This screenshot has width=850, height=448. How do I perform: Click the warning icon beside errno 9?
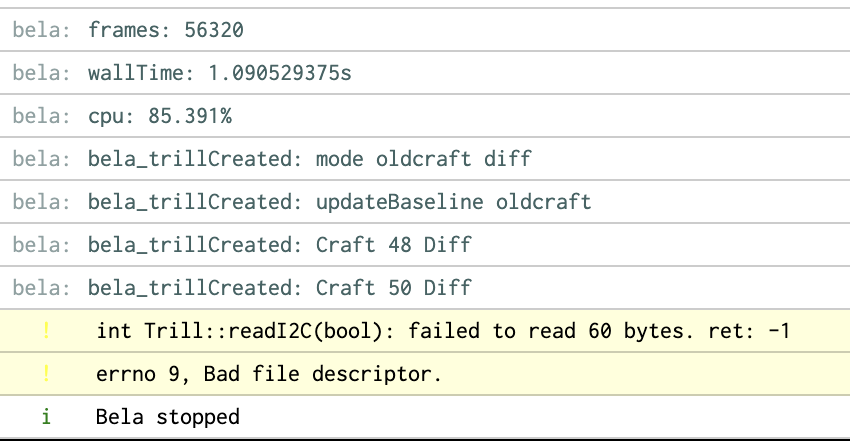click(46, 374)
